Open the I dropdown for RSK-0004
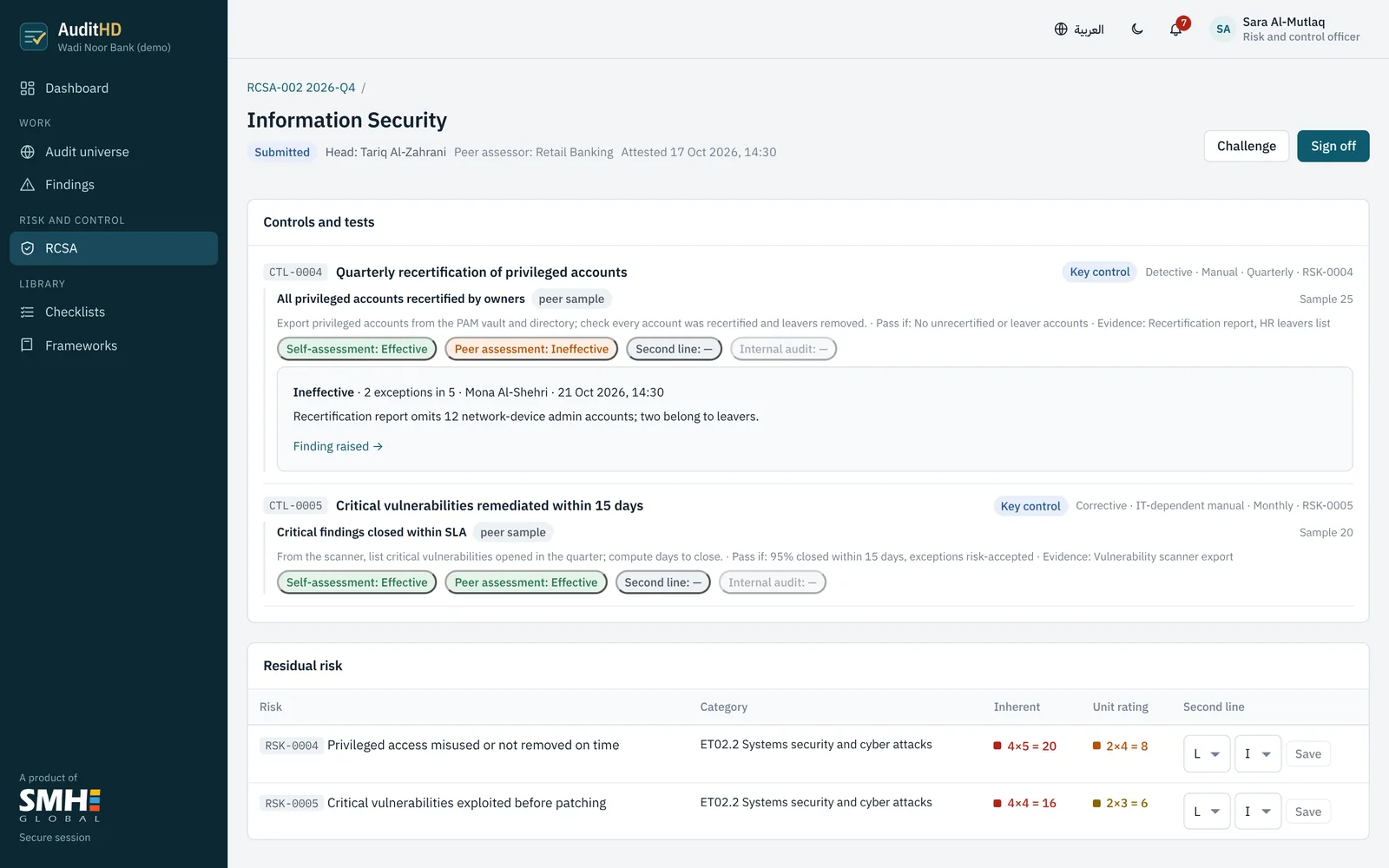 coord(1258,754)
